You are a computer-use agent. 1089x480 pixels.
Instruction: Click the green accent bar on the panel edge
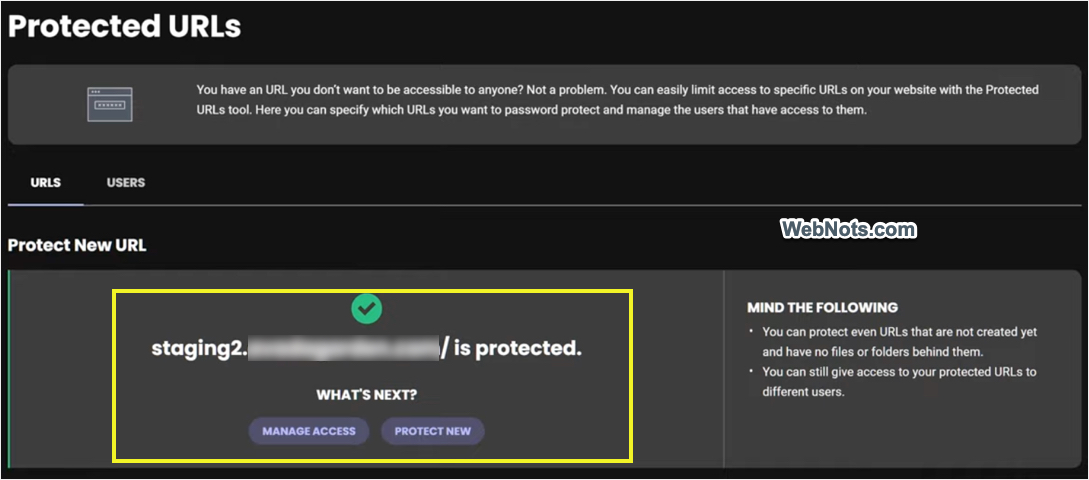pos(9,368)
